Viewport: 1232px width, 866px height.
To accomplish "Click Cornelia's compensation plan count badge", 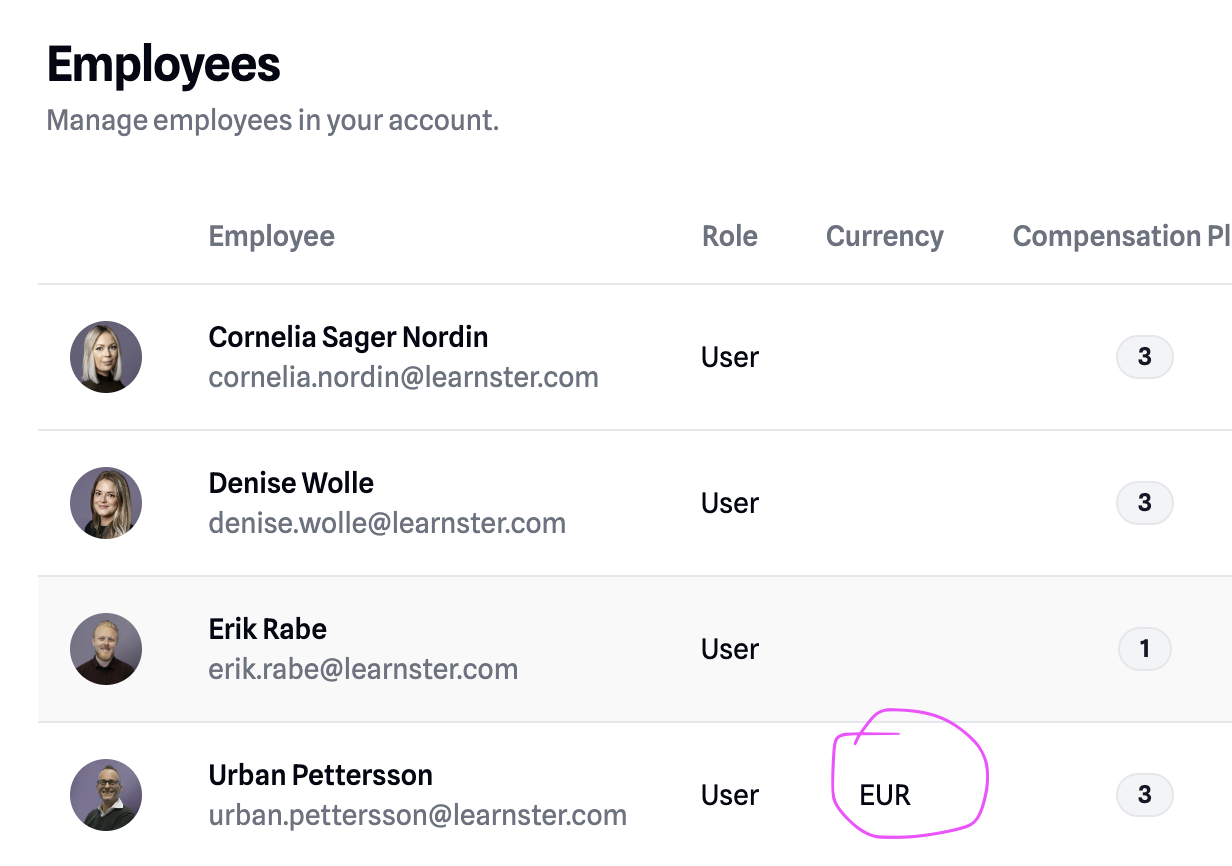I will click(1144, 357).
